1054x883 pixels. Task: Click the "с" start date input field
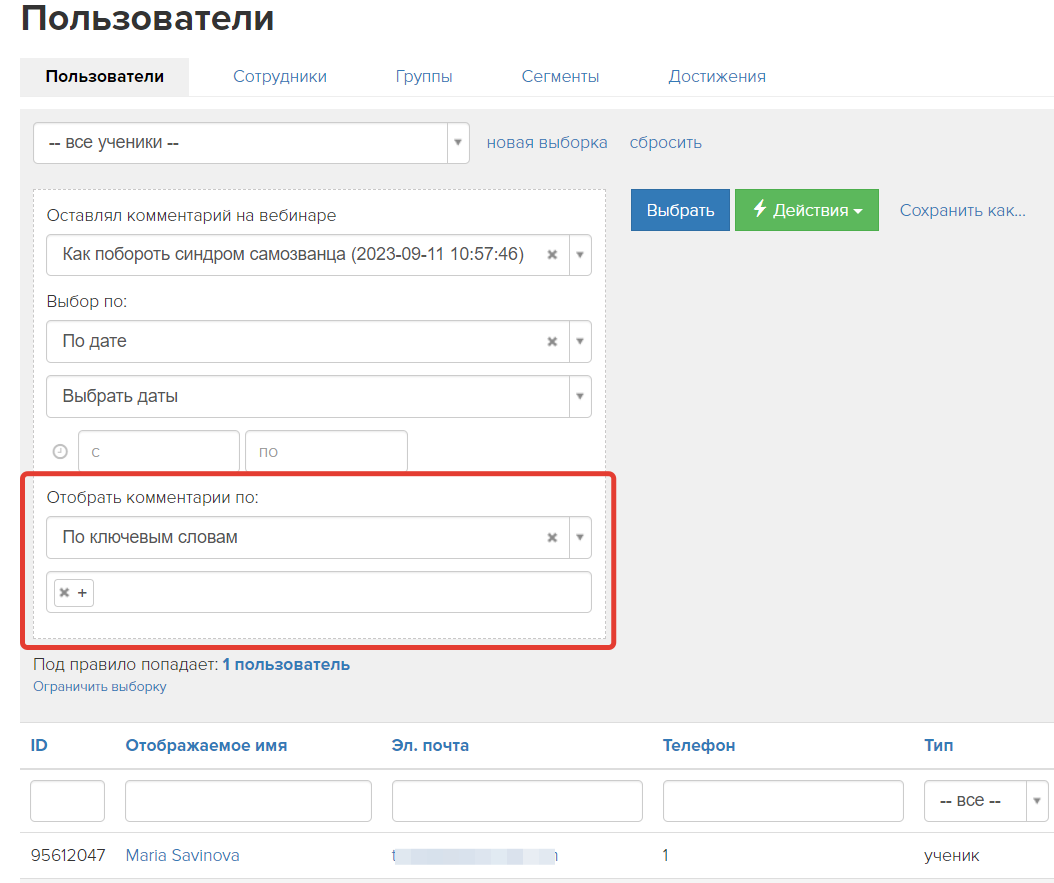tap(158, 451)
